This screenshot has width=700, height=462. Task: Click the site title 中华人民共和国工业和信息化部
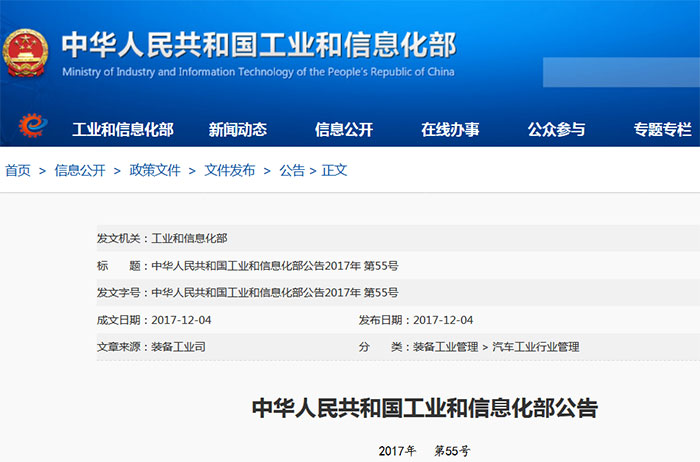(x=259, y=45)
